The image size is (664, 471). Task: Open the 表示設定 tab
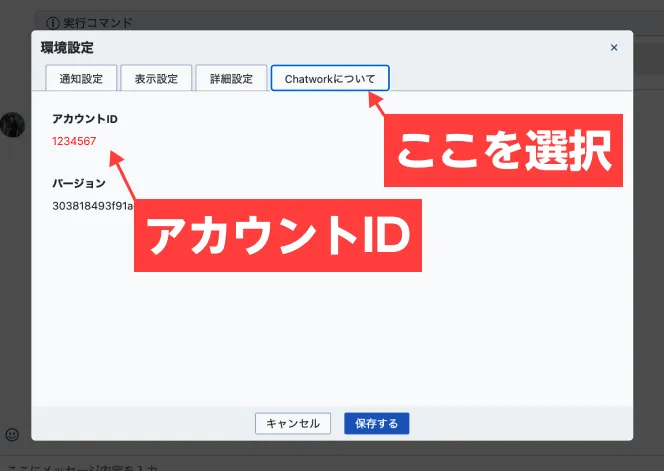156,78
